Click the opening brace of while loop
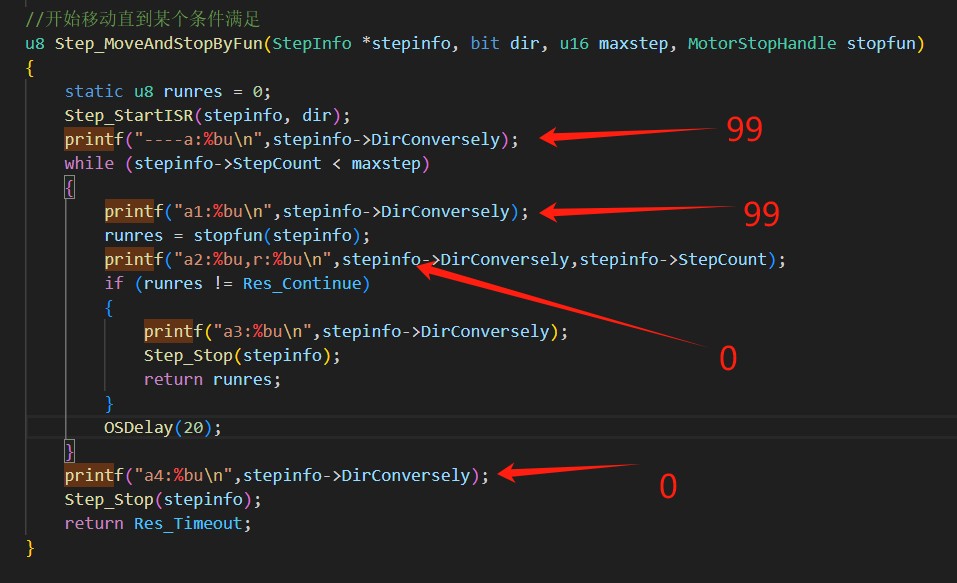957x583 pixels. [70, 188]
